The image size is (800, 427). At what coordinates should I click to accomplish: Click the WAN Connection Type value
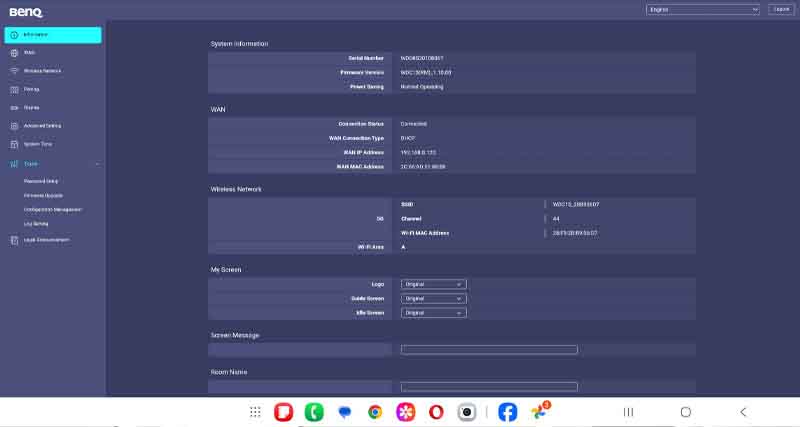[408, 138]
